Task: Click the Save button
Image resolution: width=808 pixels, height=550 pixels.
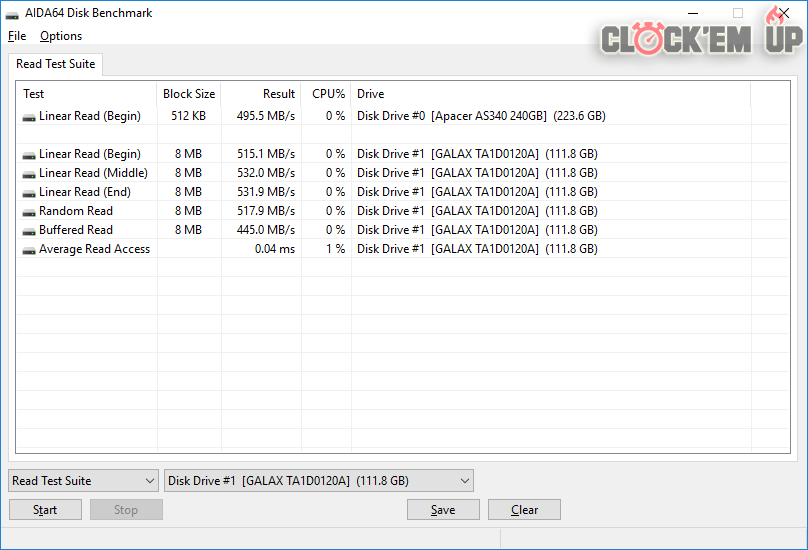Action: [443, 510]
